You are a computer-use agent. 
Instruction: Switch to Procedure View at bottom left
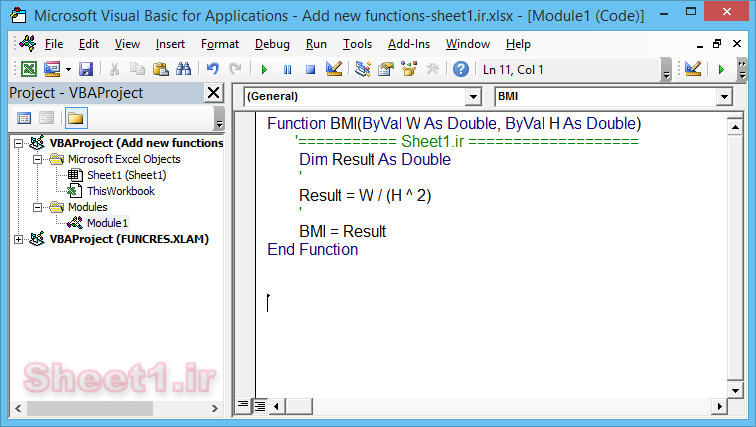point(243,405)
